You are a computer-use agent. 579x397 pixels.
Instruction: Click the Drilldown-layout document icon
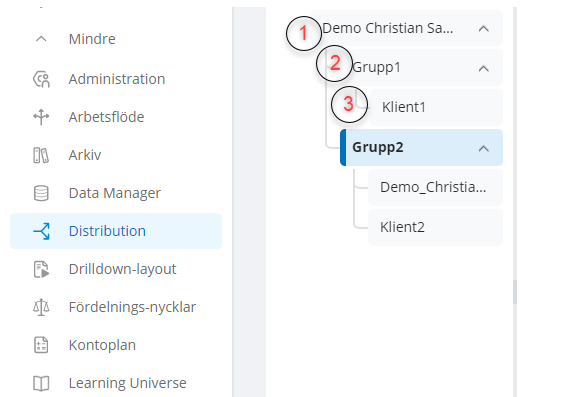(41, 269)
